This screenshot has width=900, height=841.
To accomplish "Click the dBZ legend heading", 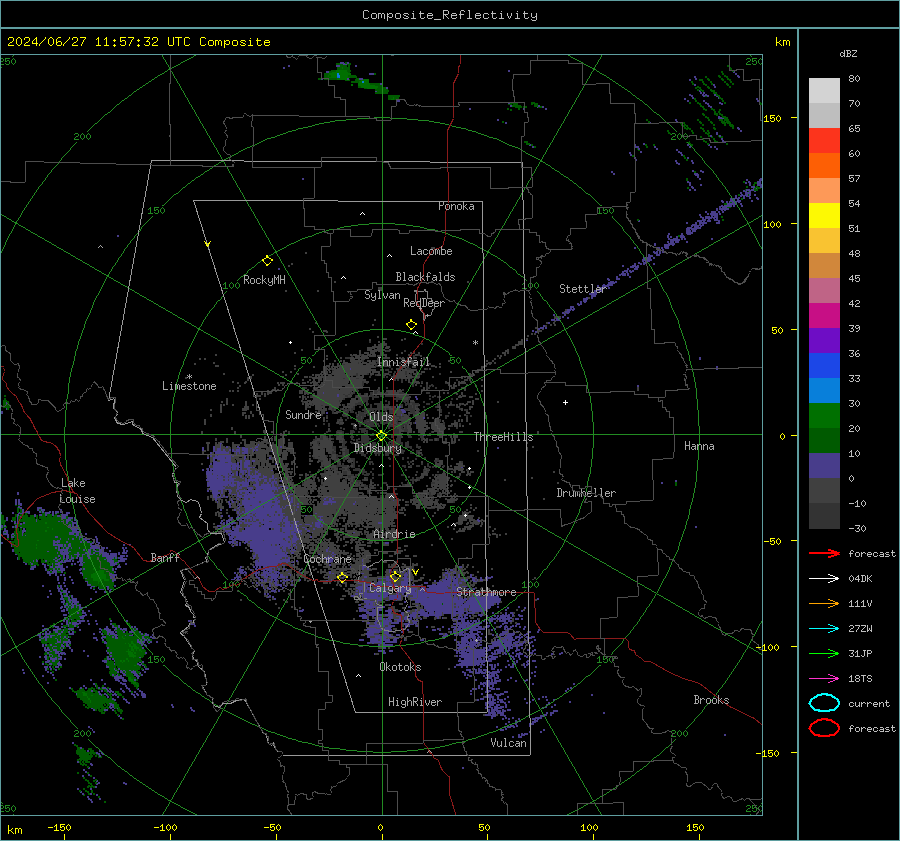I will click(848, 53).
